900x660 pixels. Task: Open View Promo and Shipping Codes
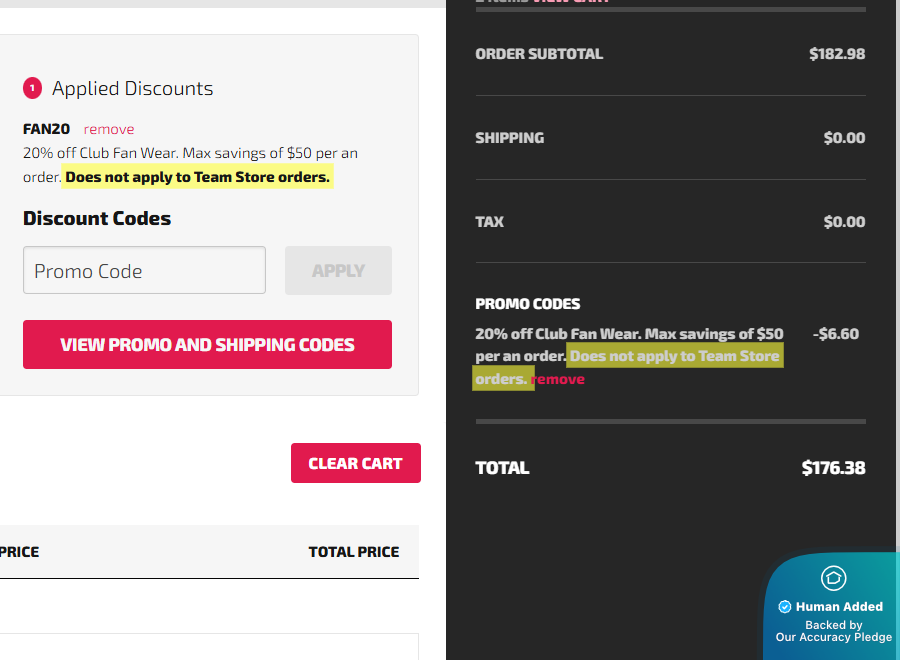207,345
